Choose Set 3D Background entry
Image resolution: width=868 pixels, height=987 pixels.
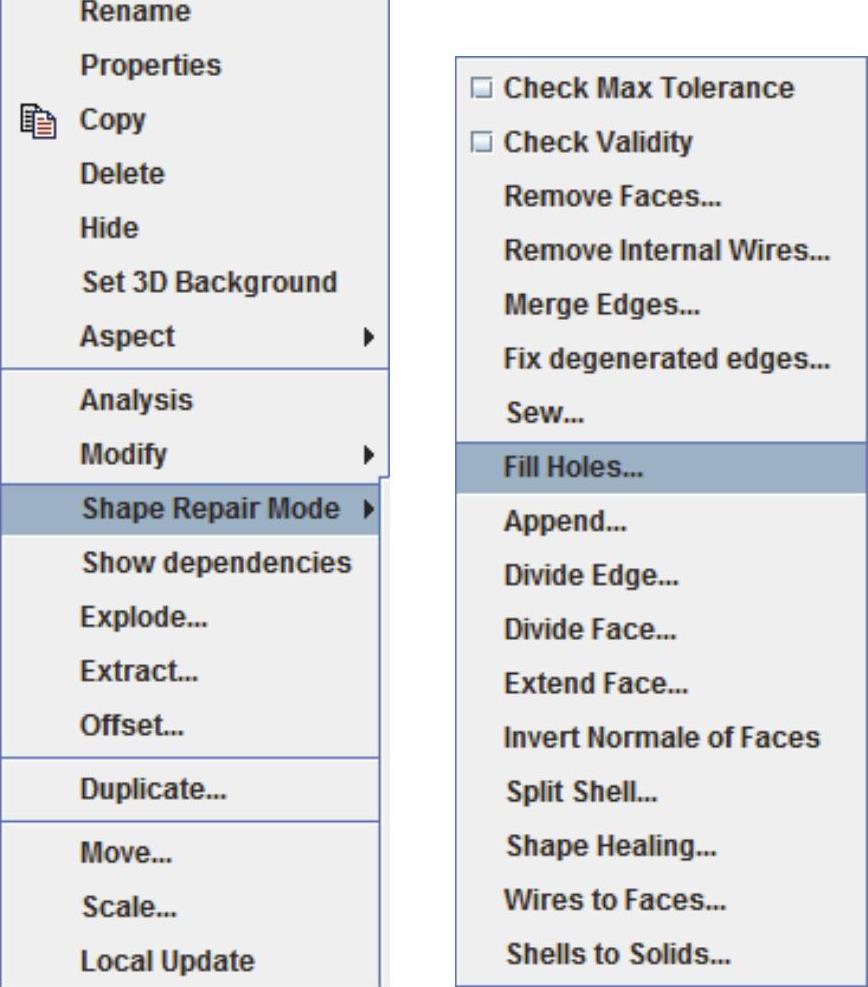coord(209,282)
